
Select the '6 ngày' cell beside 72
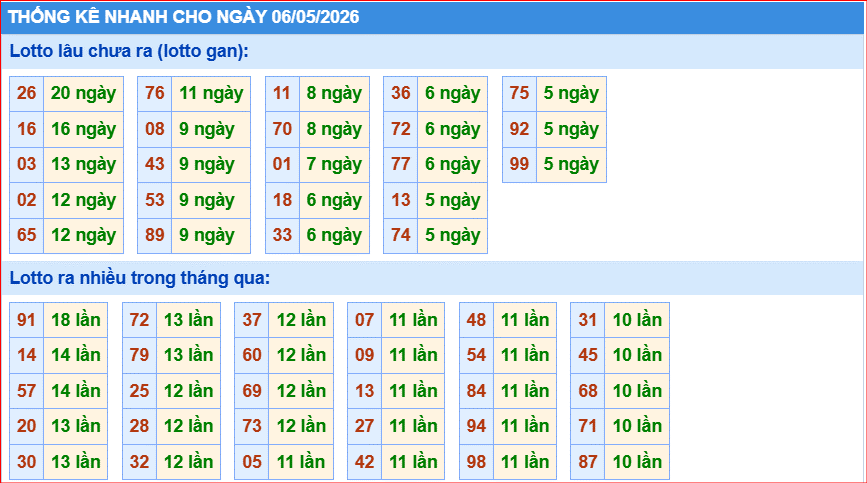click(x=452, y=129)
